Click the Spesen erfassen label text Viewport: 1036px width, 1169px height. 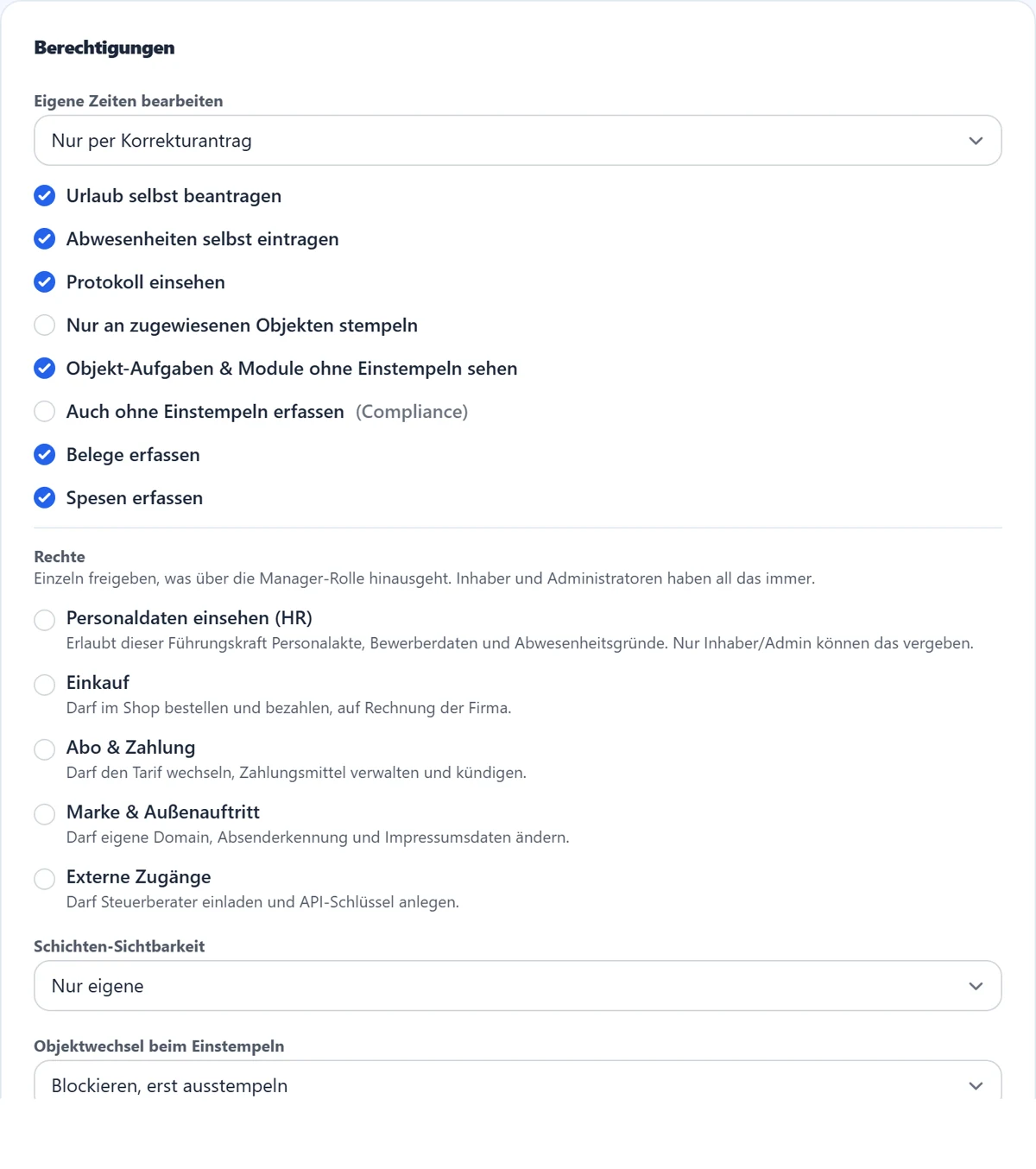click(x=135, y=498)
